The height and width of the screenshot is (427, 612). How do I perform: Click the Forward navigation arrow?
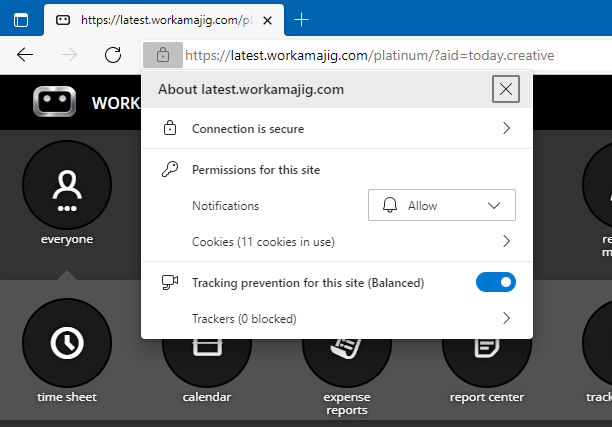[x=69, y=55]
